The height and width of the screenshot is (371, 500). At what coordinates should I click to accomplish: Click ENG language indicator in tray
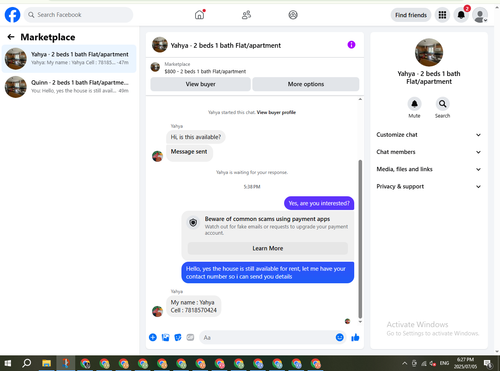pyautogui.click(x=444, y=363)
